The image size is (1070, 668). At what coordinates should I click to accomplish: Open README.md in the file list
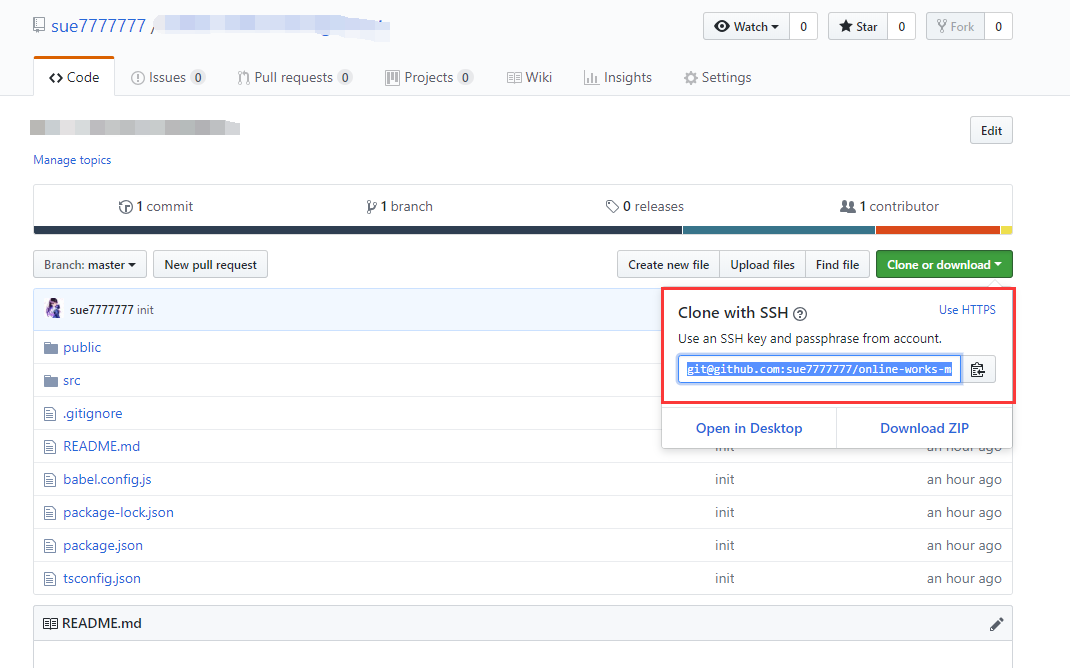(x=102, y=446)
